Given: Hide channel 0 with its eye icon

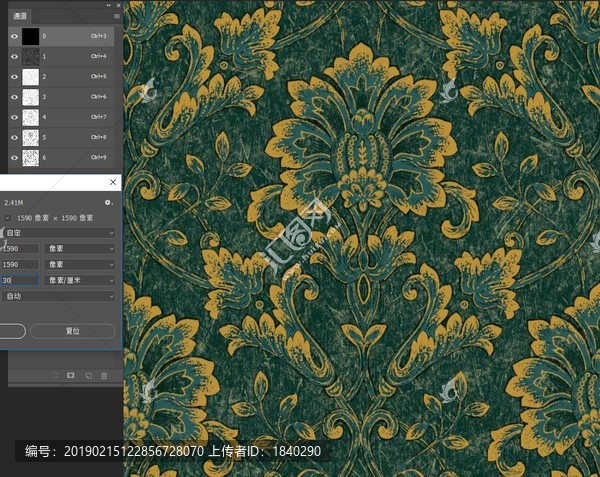Looking at the screenshot, I should tap(15, 36).
